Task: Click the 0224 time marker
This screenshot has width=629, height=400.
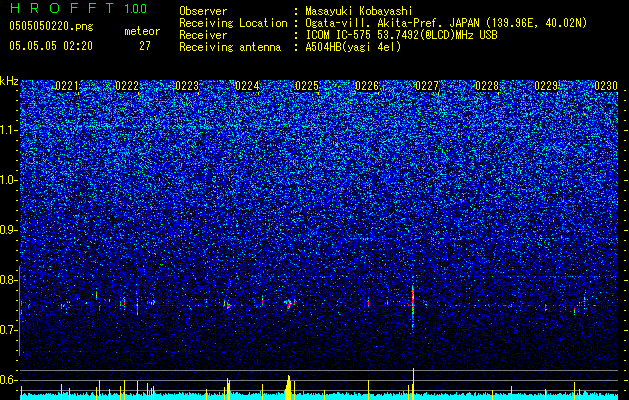Action: pos(247,86)
